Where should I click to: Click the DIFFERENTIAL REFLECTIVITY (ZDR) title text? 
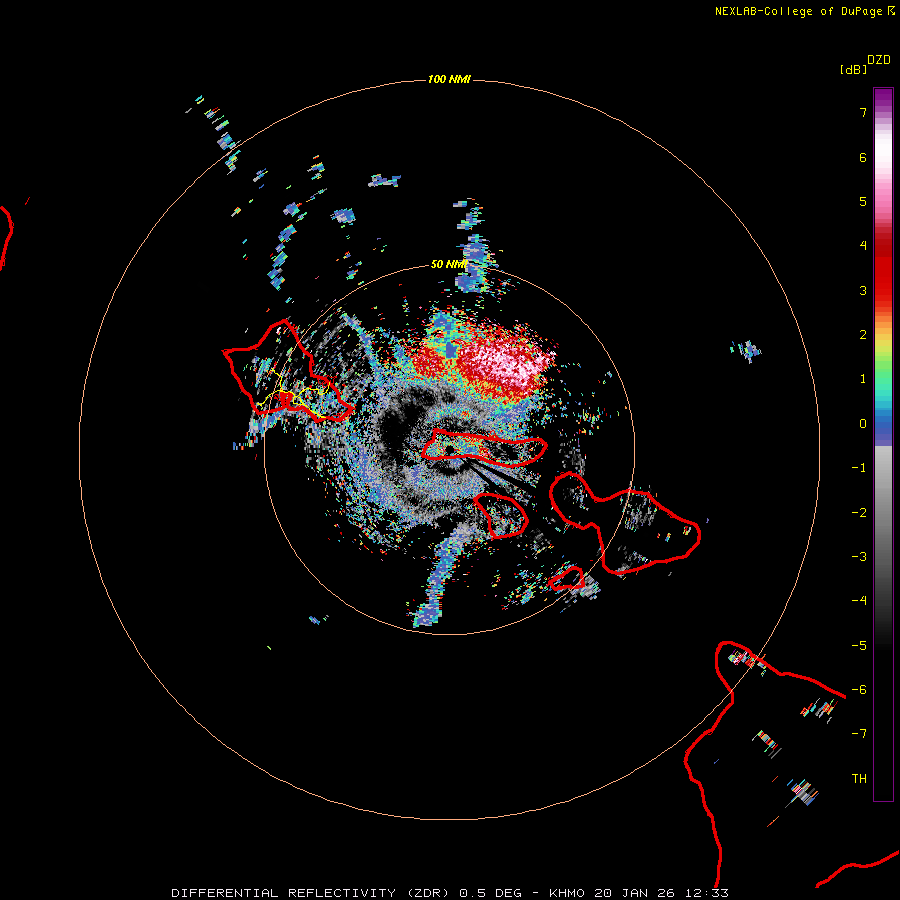[311, 893]
